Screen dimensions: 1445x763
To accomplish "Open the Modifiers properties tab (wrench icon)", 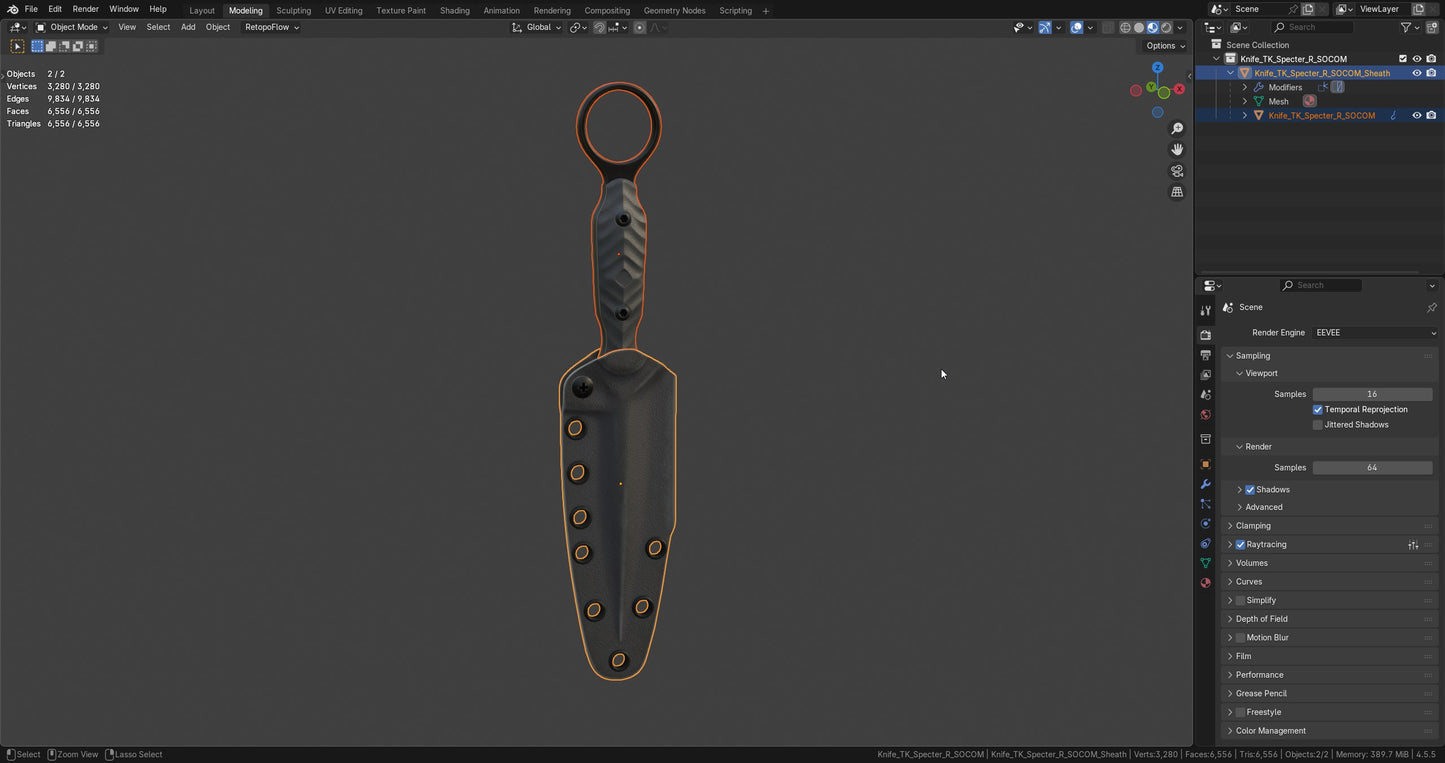I will [1205, 484].
